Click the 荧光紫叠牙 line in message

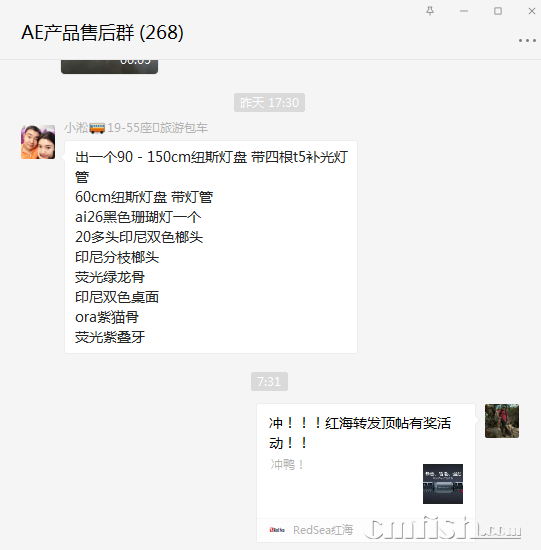point(110,337)
